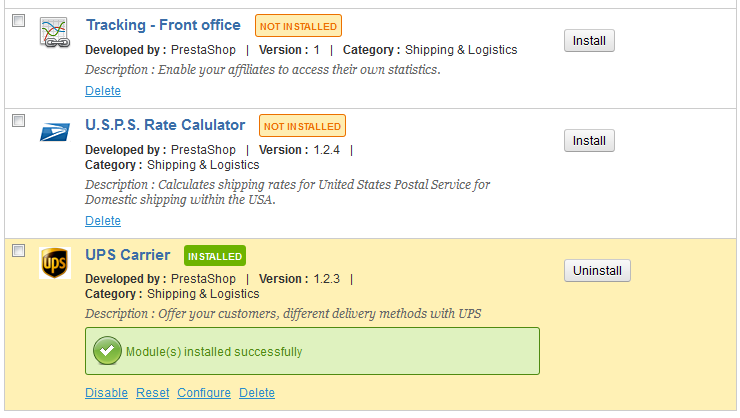Open the U.S.P.S. Rate Calulator title
The width and height of the screenshot is (740, 418).
165,125
